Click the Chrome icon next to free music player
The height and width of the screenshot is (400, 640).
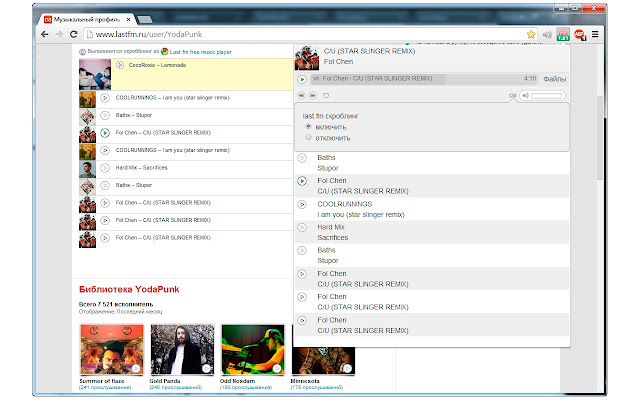[x=164, y=51]
